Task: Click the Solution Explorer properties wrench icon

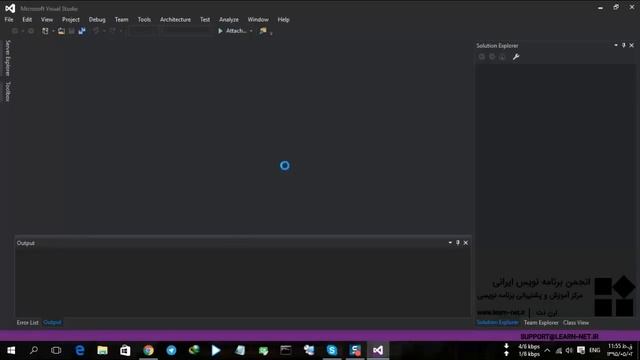Action: [516, 57]
